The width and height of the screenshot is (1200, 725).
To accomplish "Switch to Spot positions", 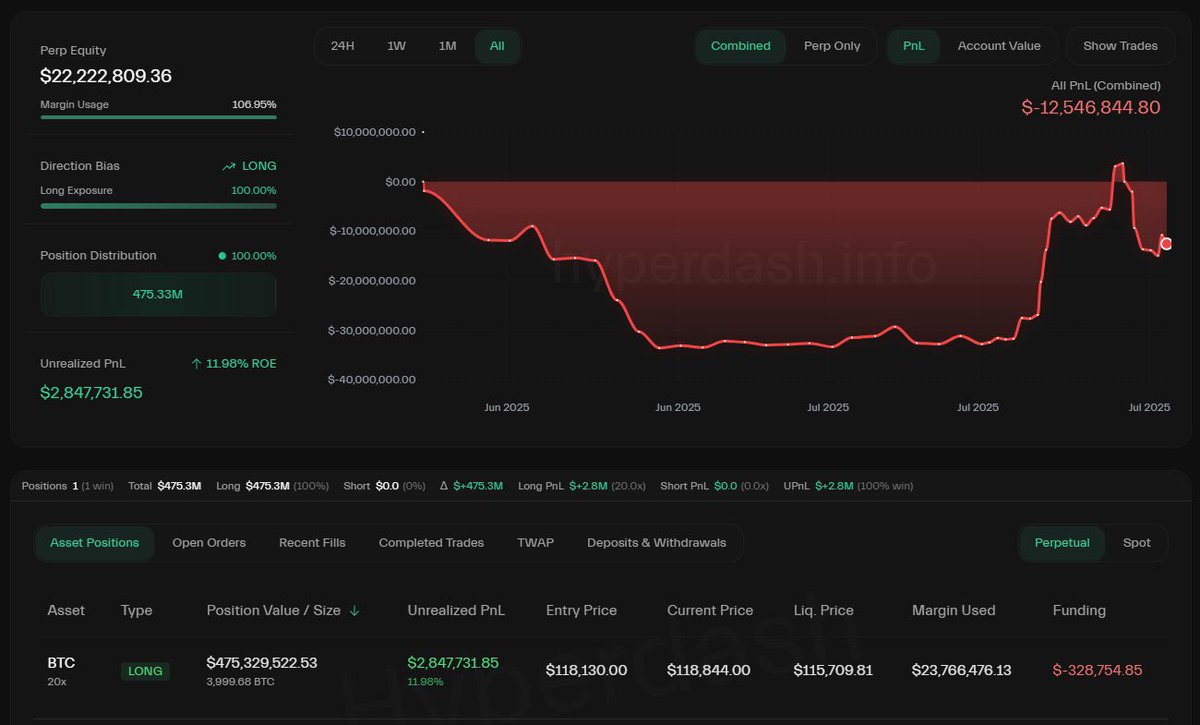I will [x=1137, y=543].
